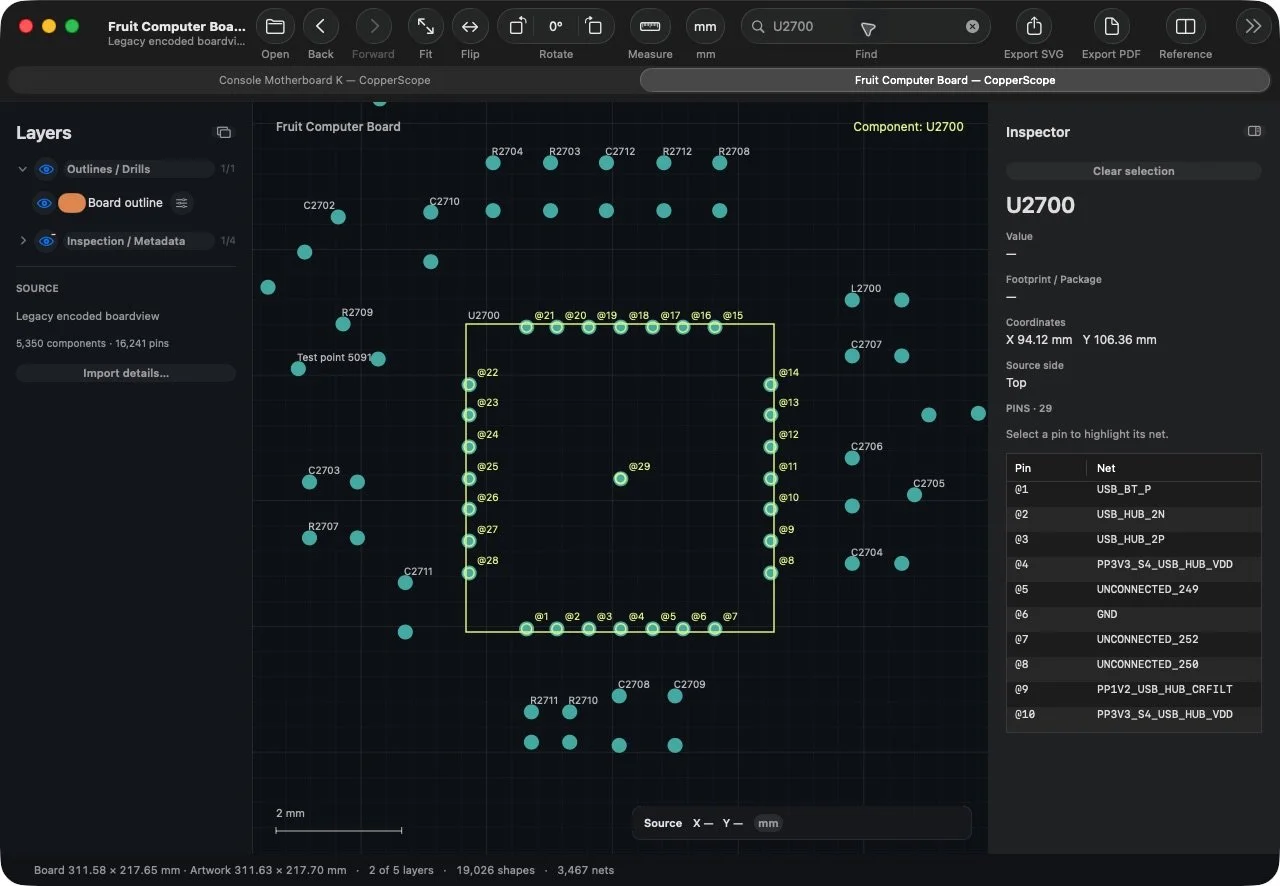
Task: Highlight net PP1V2_USB_HUB_CRFILT
Action: coord(1133,690)
